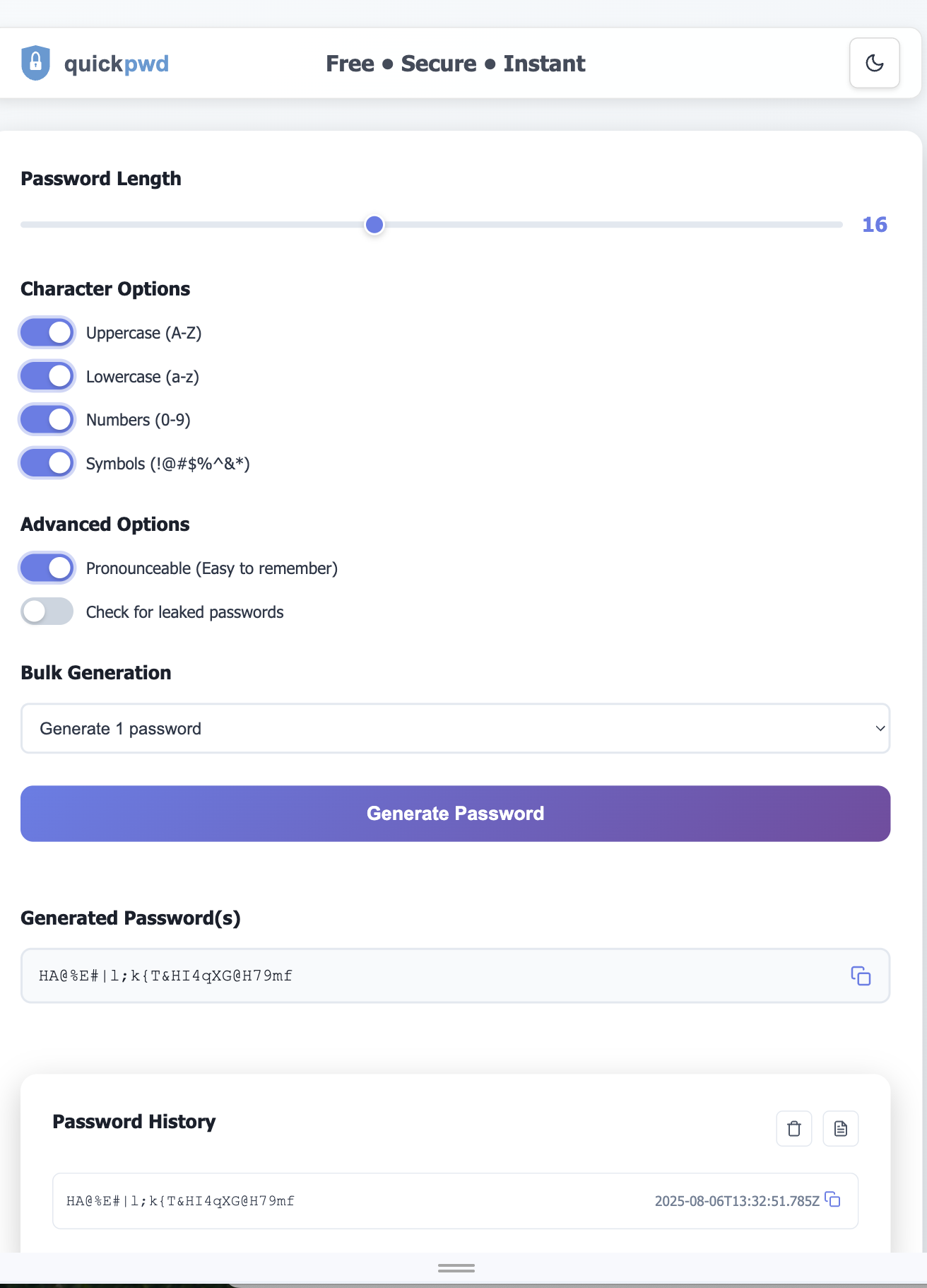Disable the Uppercase (A-Z) toggle
Screen dimensions: 927x1288
click(47, 333)
